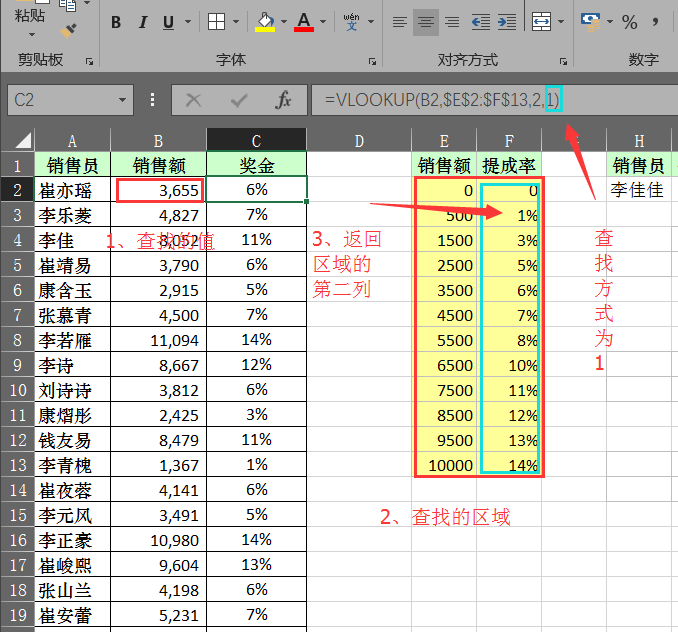Apply percent style
The width and height of the screenshot is (678, 632).
click(630, 22)
